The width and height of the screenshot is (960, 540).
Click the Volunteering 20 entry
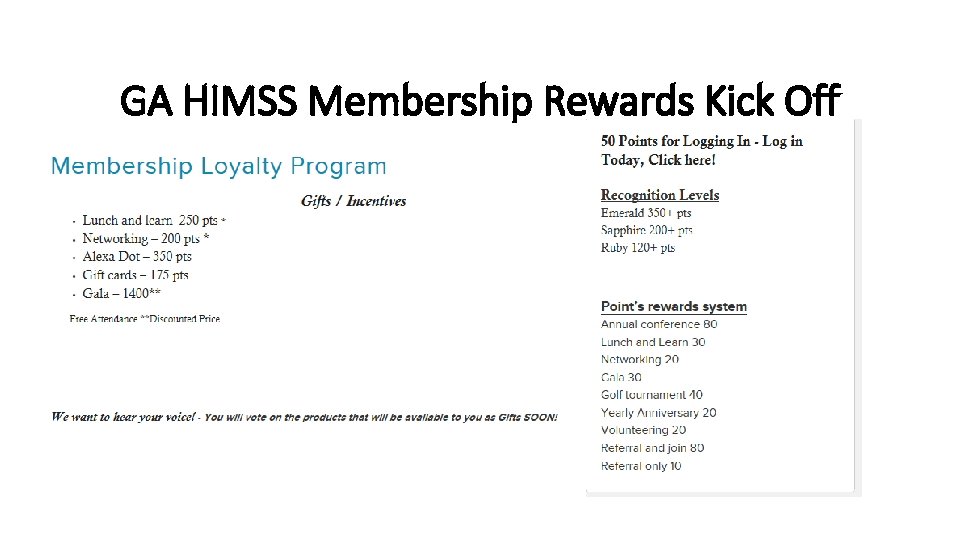pos(643,430)
